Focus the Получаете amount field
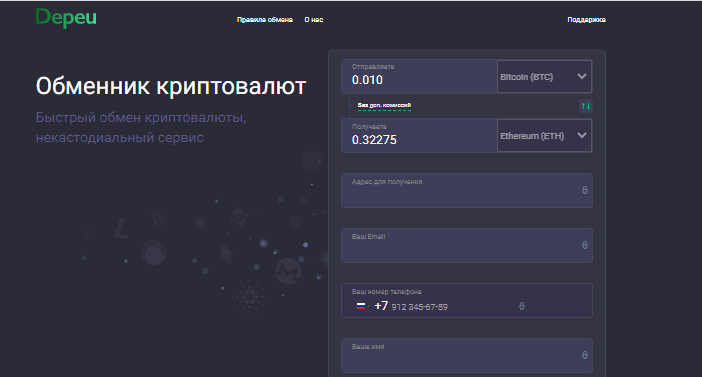702x377 pixels. tap(419, 136)
